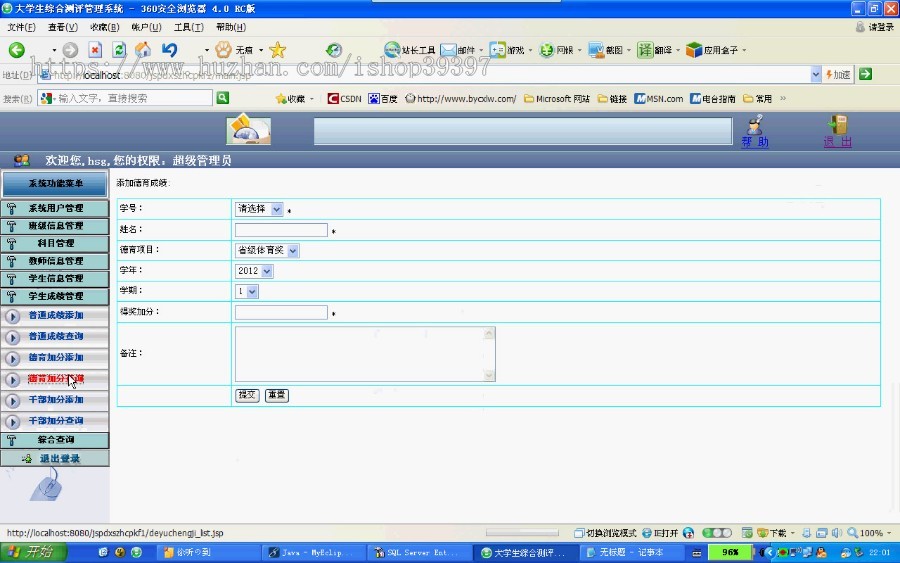Click the green search magnifier button
Screen dimensions: 900x563
coord(223,98)
